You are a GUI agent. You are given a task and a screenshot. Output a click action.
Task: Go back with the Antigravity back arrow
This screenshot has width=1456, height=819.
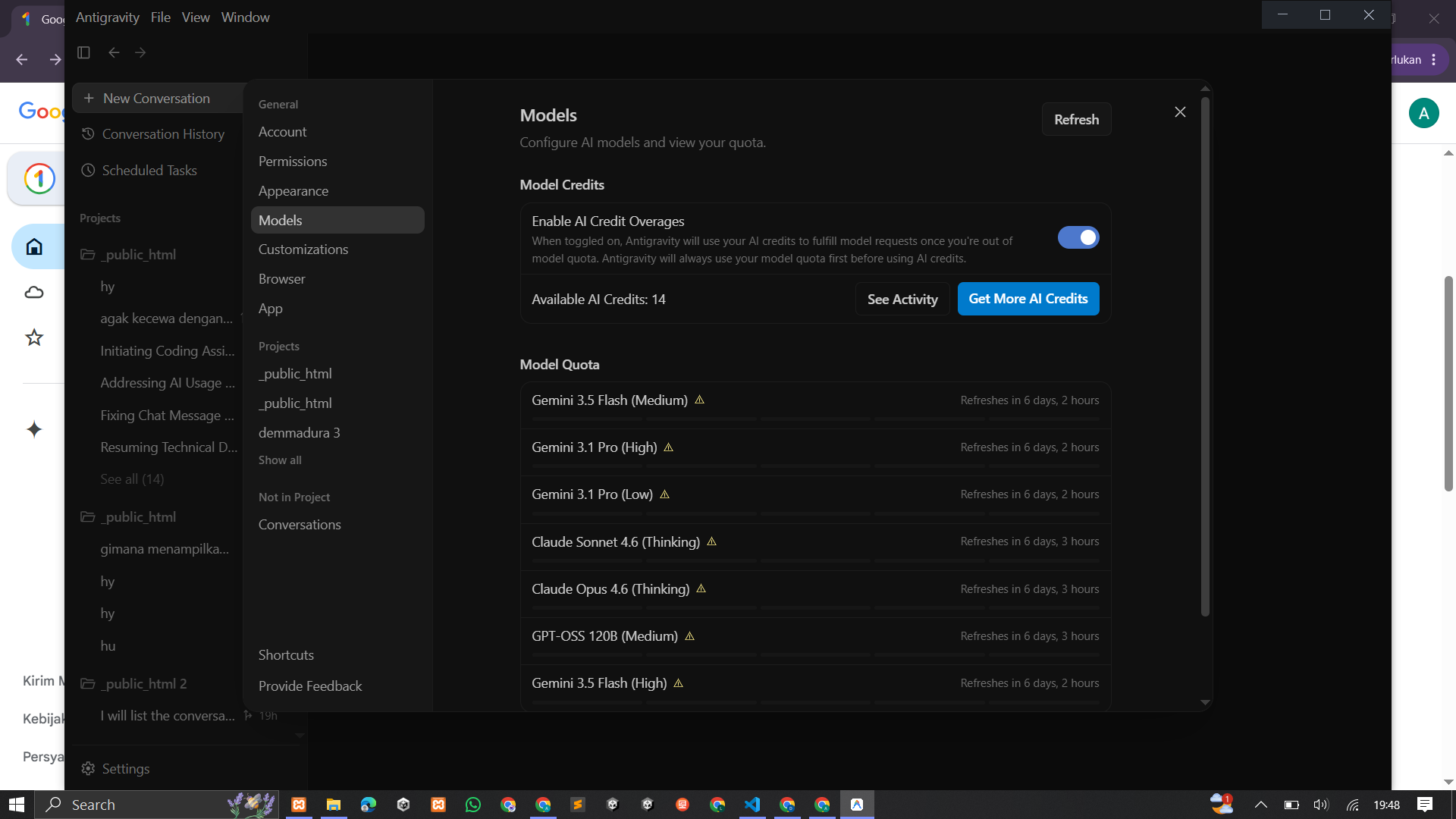click(114, 52)
